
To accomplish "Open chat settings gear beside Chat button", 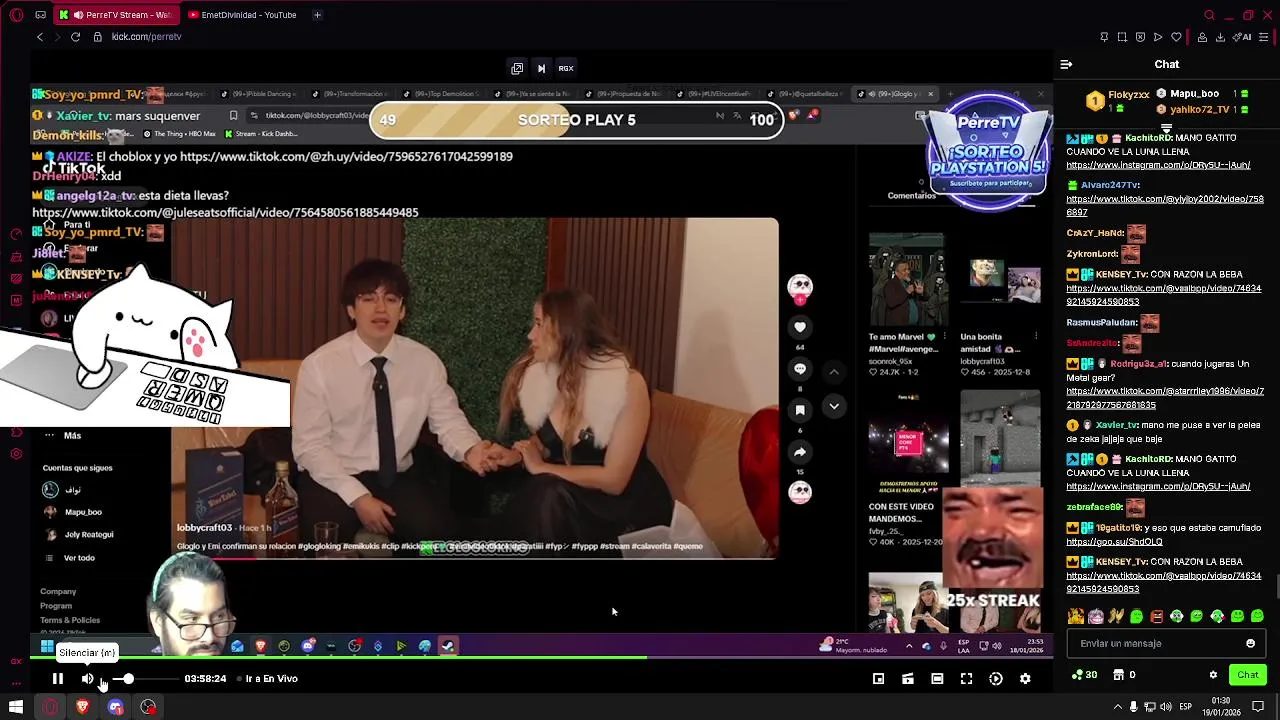I will tap(1213, 675).
